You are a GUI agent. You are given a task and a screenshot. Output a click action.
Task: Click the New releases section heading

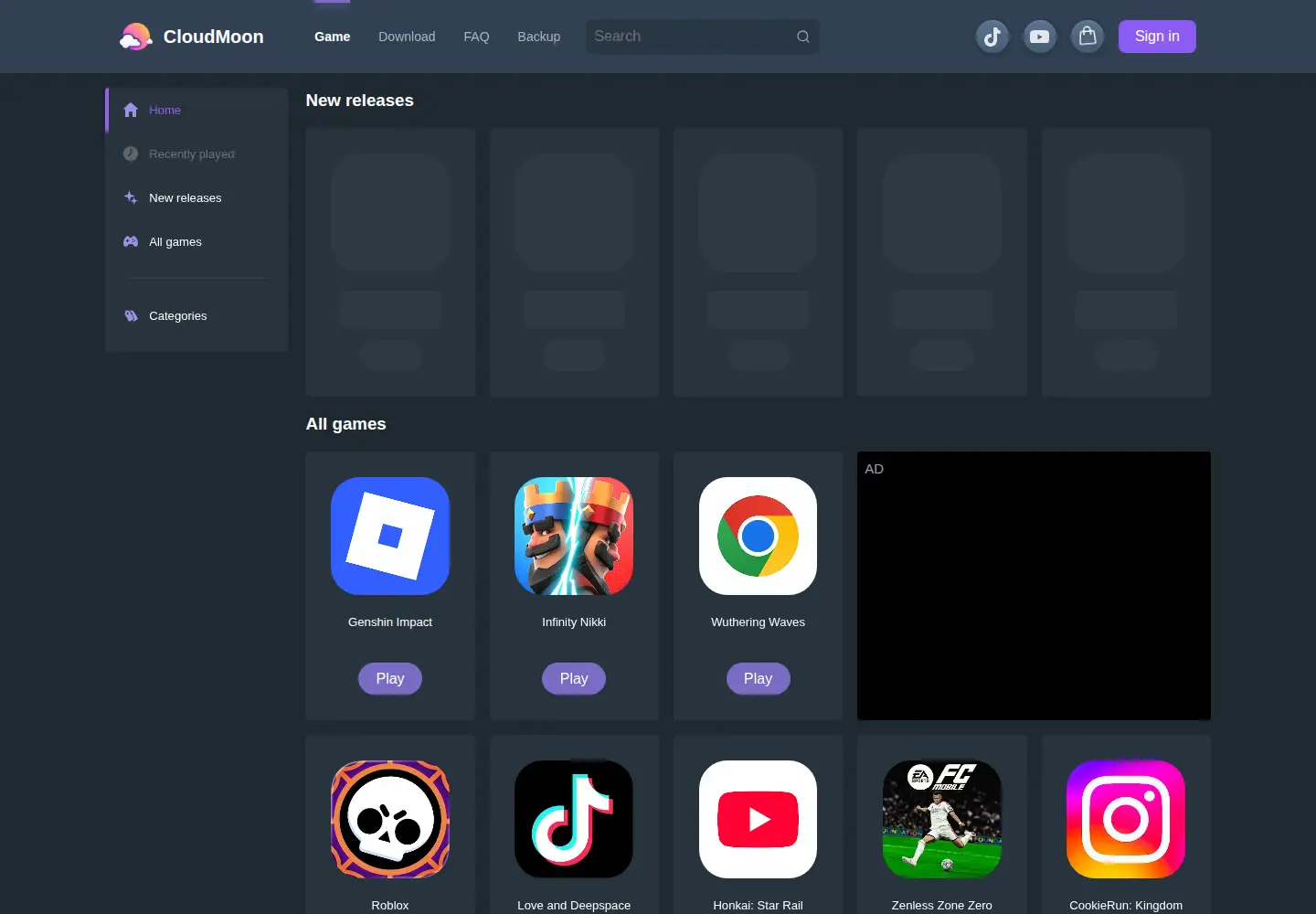pos(359,101)
